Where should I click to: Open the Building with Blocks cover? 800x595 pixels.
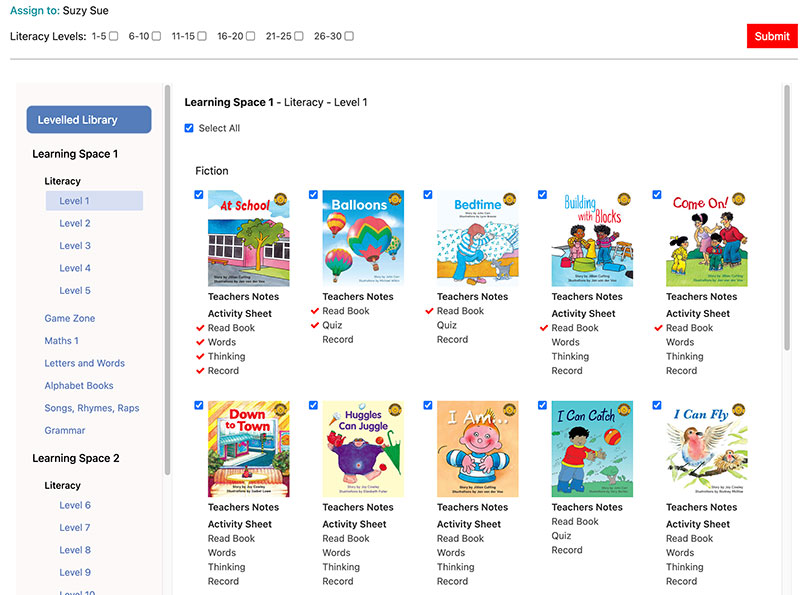click(592, 239)
